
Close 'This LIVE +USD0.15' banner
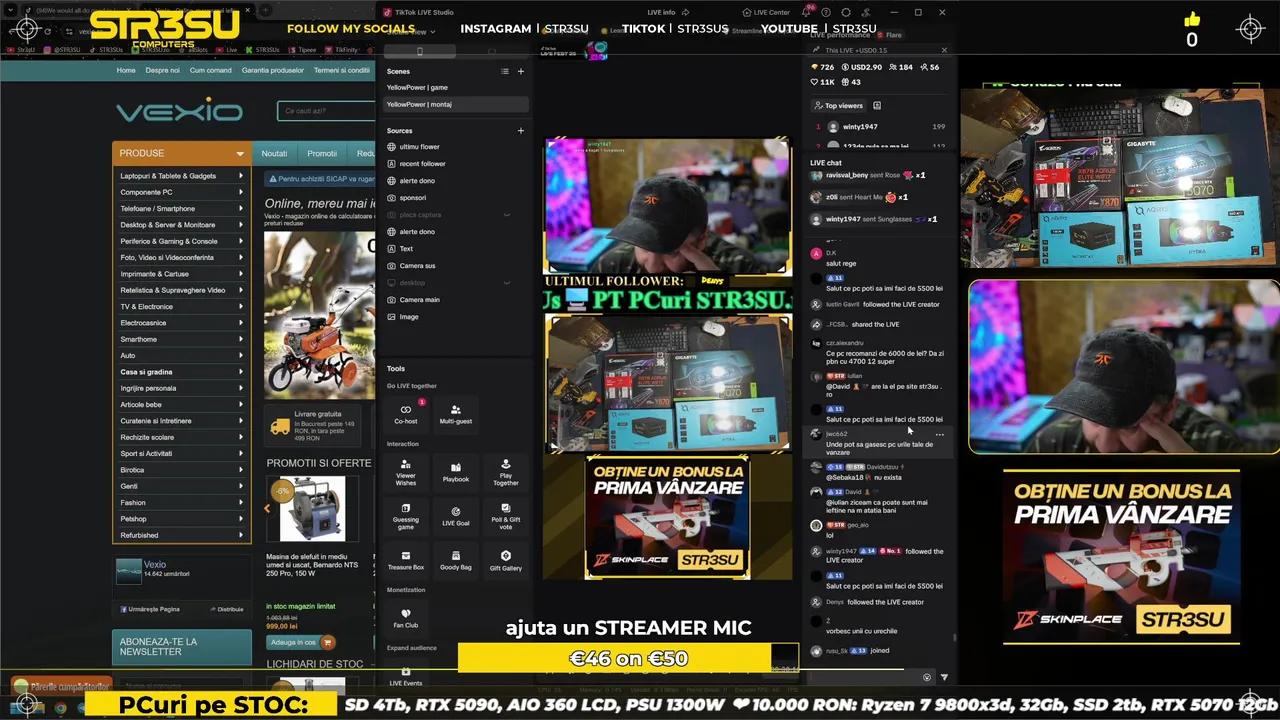(x=945, y=50)
